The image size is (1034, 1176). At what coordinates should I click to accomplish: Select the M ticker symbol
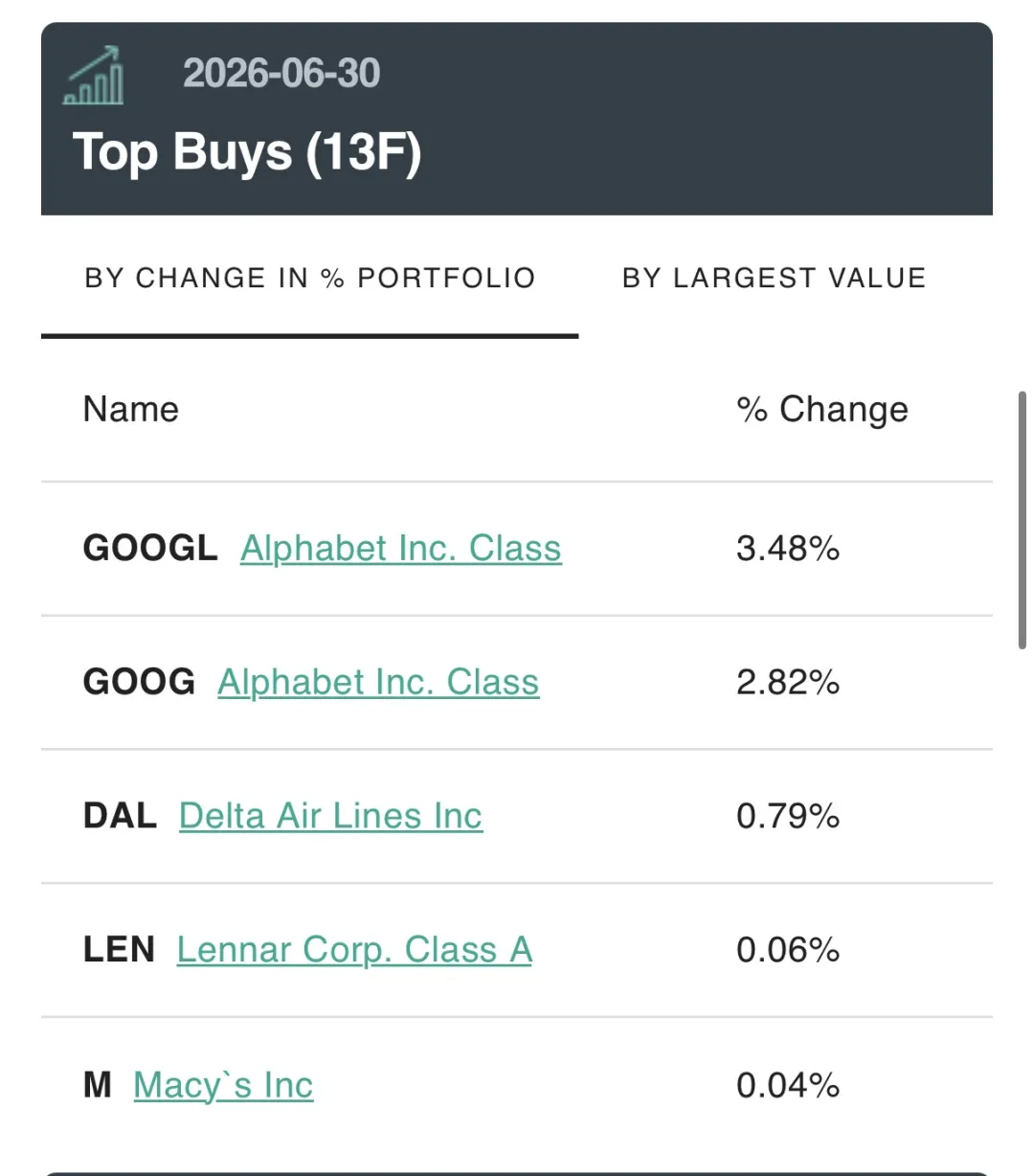click(x=98, y=1085)
